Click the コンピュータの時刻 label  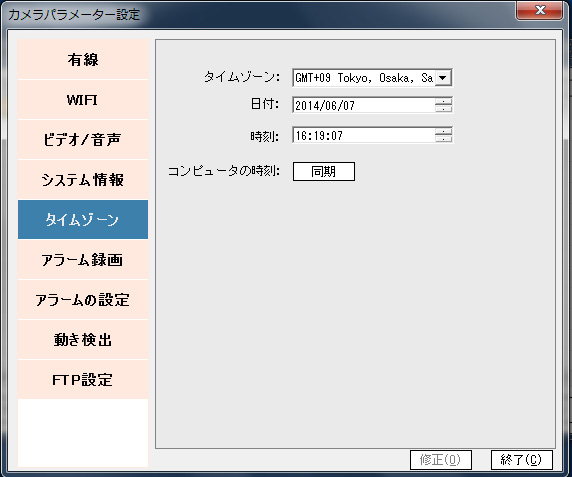(x=223, y=171)
